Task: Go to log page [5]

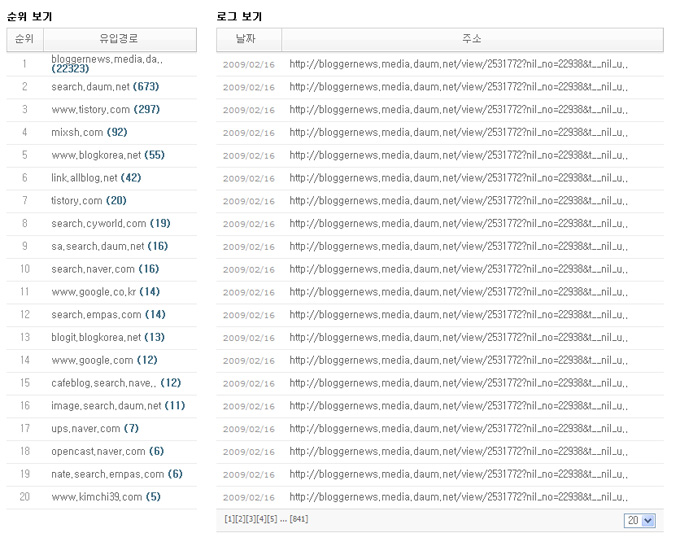Action: (x=272, y=519)
